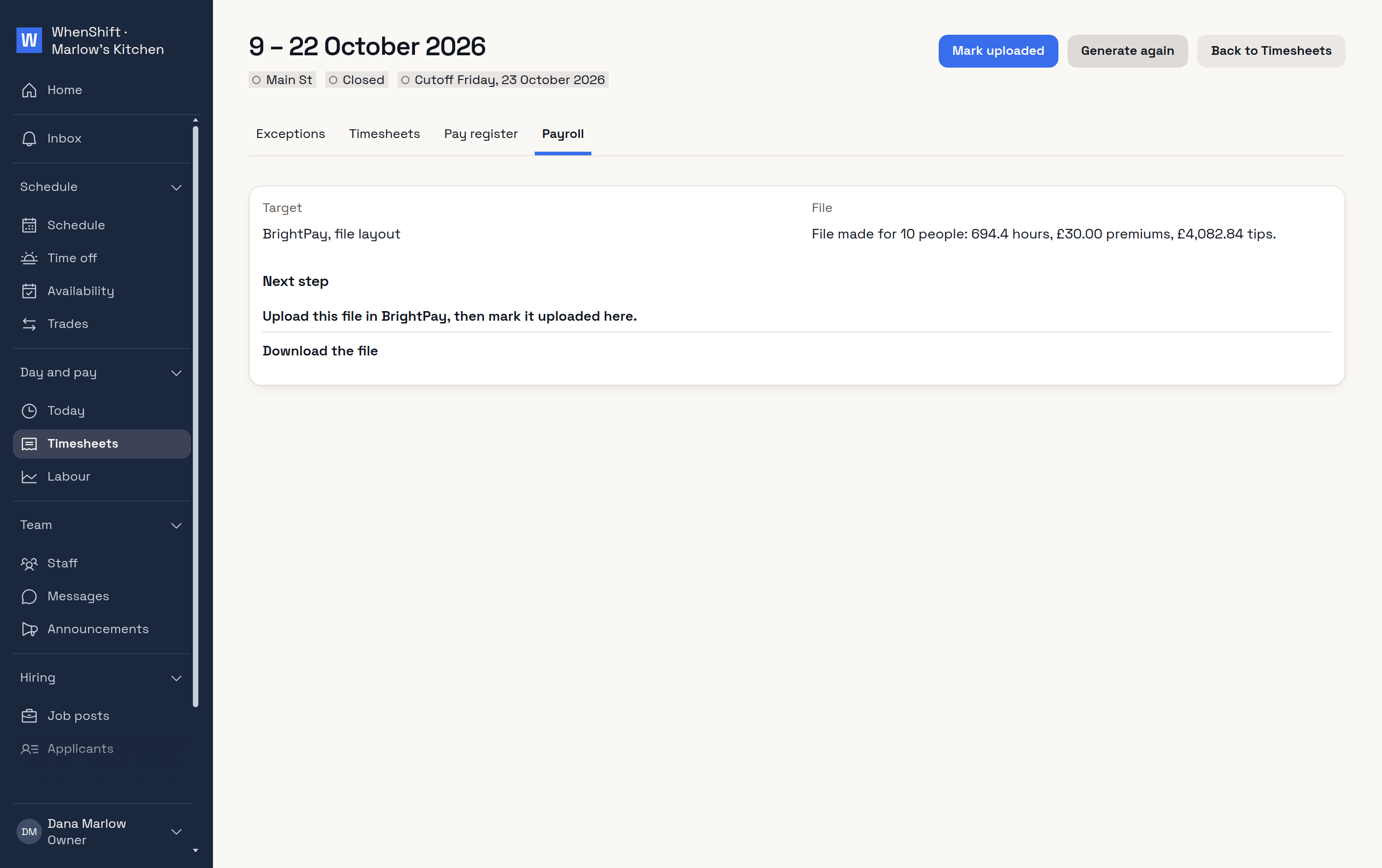Open the Inbox bell icon
The image size is (1382, 868).
coord(29,139)
